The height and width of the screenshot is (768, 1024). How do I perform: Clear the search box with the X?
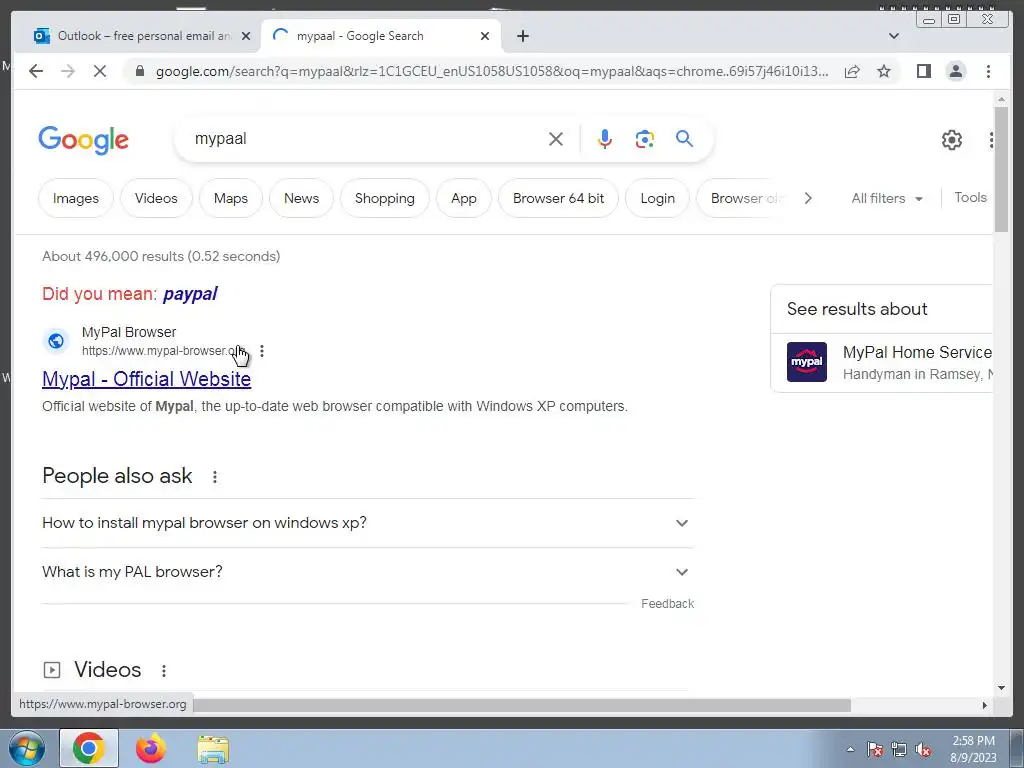pos(556,139)
